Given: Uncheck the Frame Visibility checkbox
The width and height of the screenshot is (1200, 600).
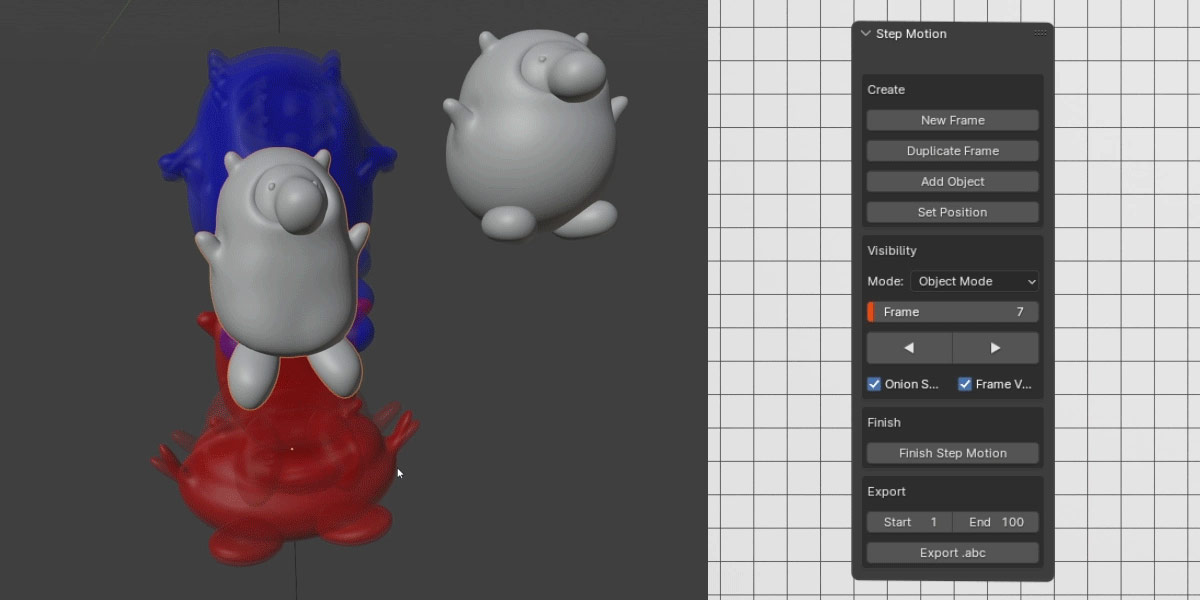Looking at the screenshot, I should coord(964,383).
